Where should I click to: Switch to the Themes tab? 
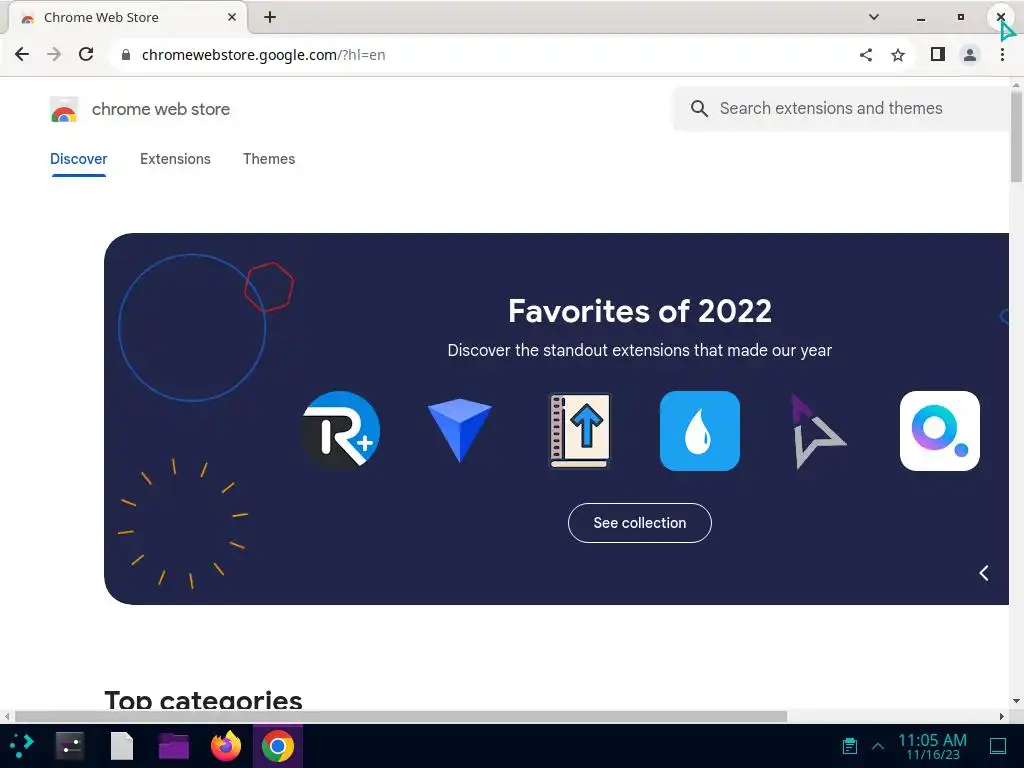tap(269, 159)
